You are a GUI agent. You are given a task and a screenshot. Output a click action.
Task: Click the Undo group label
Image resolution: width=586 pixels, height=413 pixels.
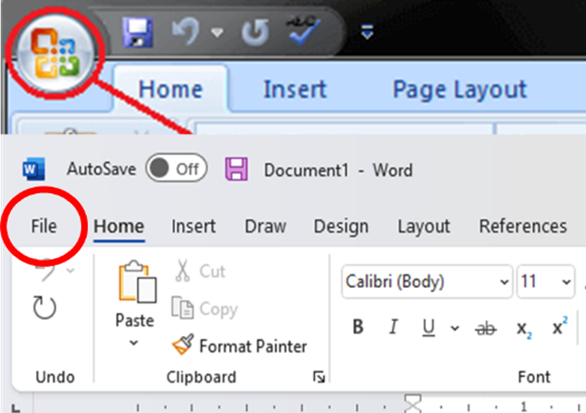(x=55, y=377)
